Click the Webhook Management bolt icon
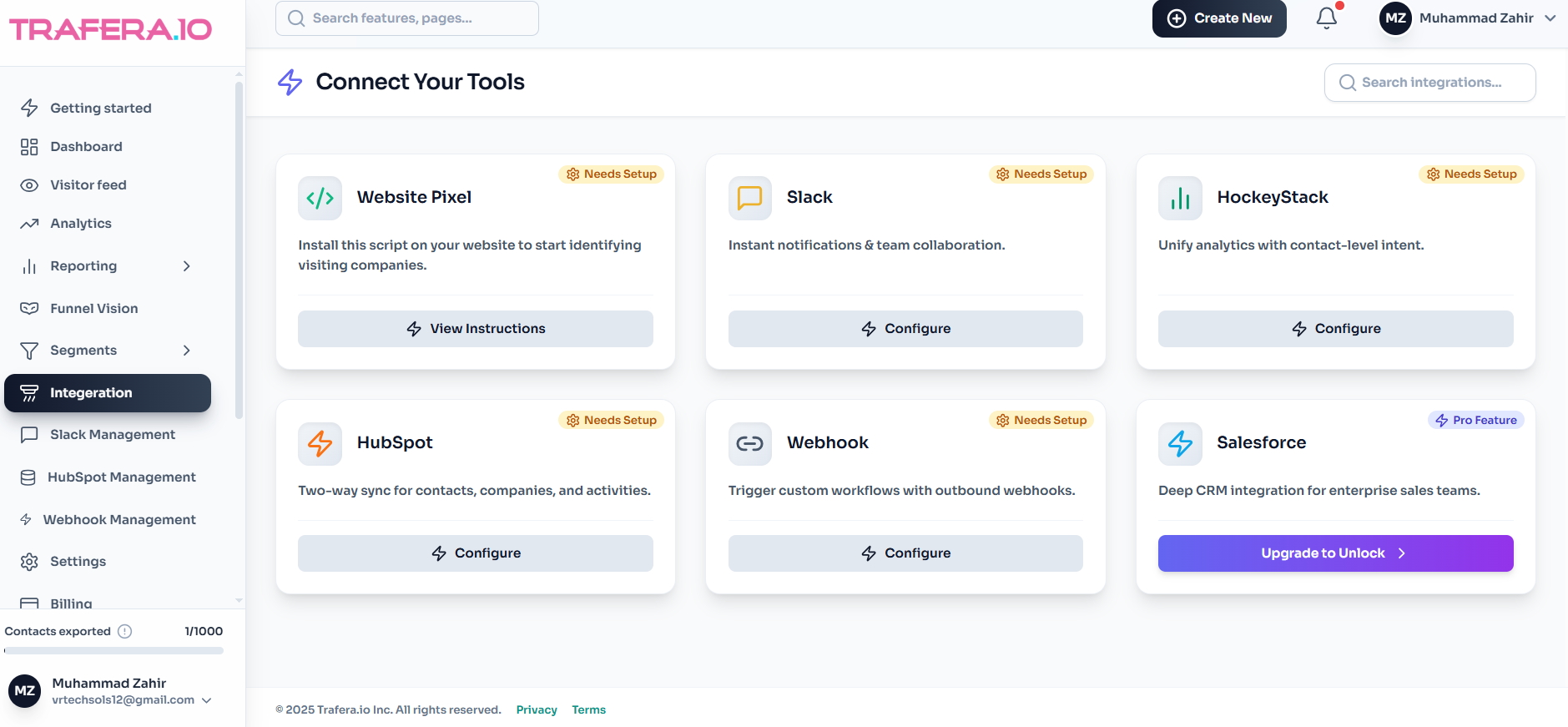Viewport: 1568px width, 727px height. [26, 519]
